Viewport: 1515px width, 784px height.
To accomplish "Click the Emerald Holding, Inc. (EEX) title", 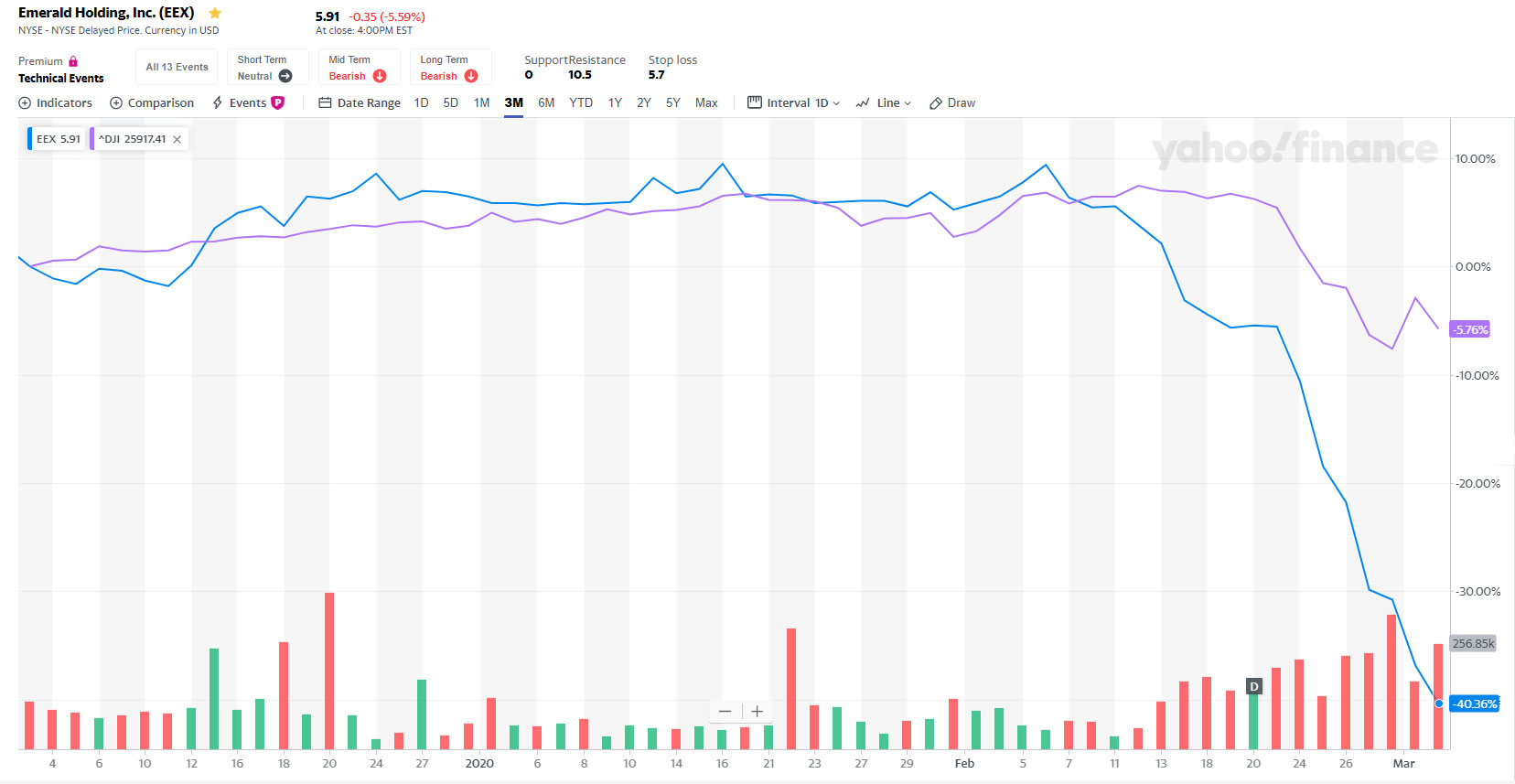I will [106, 13].
